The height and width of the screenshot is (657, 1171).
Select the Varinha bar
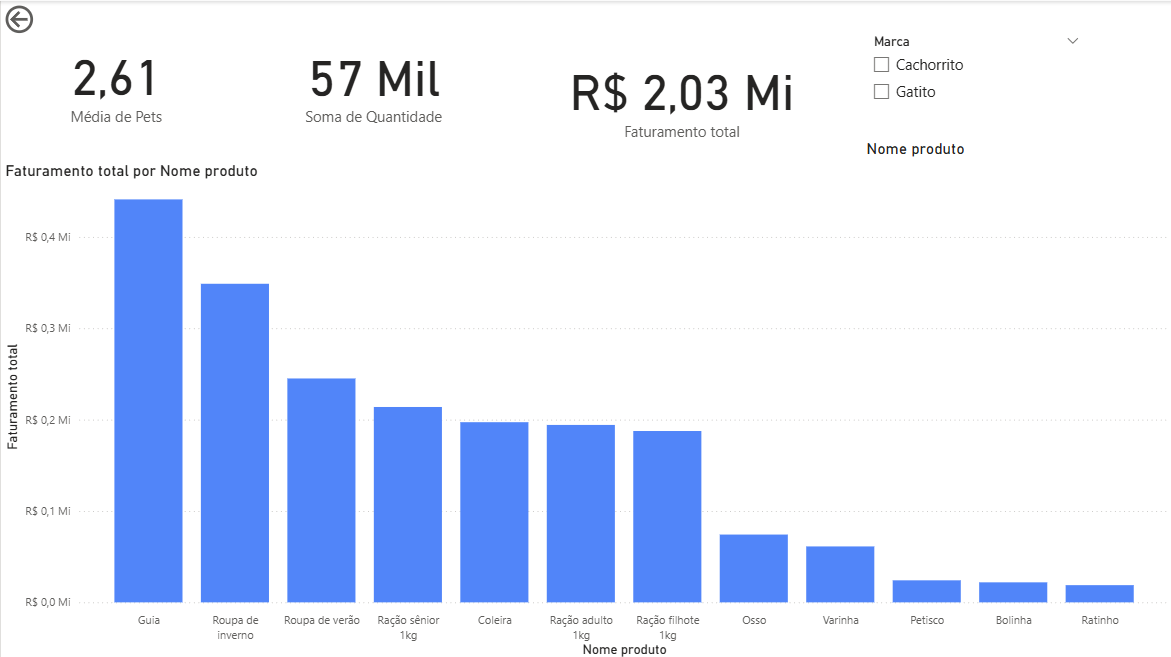pos(840,574)
